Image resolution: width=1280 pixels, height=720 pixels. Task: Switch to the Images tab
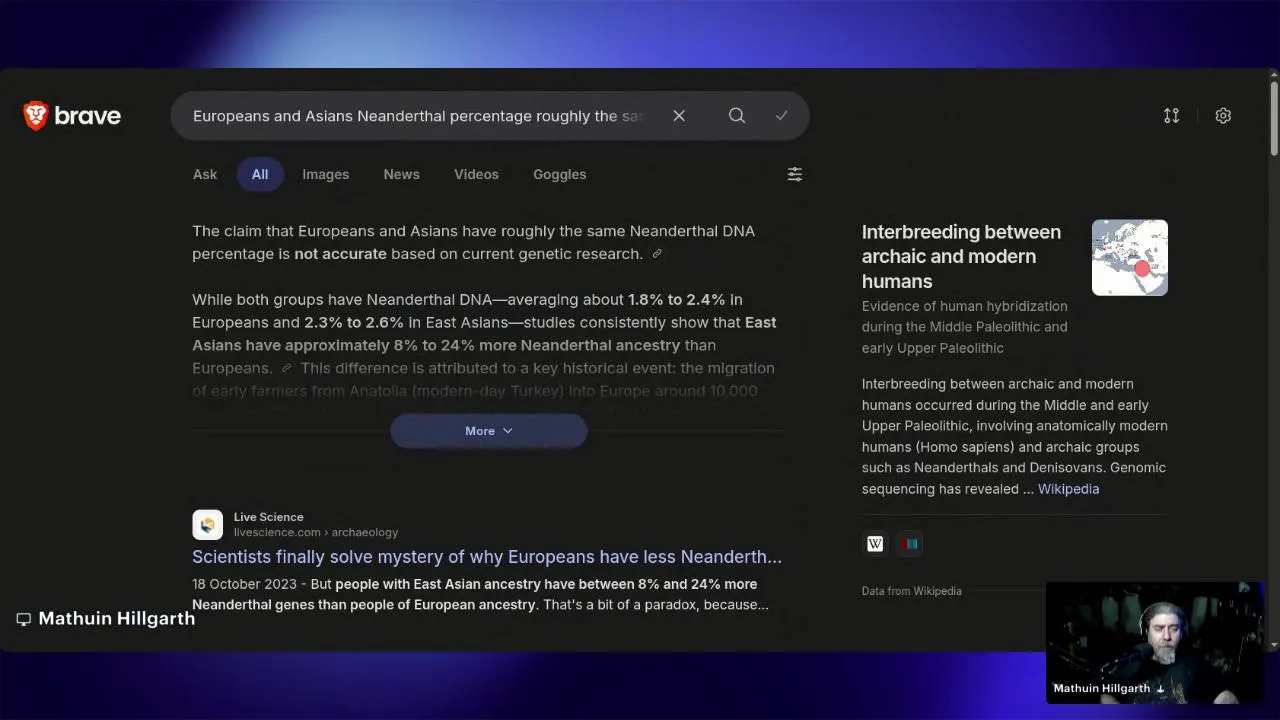click(326, 174)
